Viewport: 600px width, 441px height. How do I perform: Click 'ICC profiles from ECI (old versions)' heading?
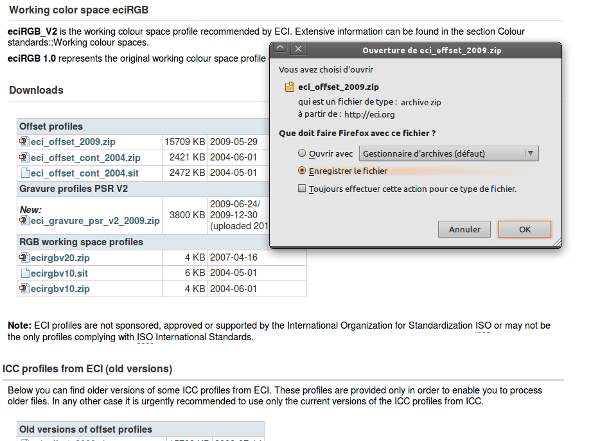[x=87, y=369]
